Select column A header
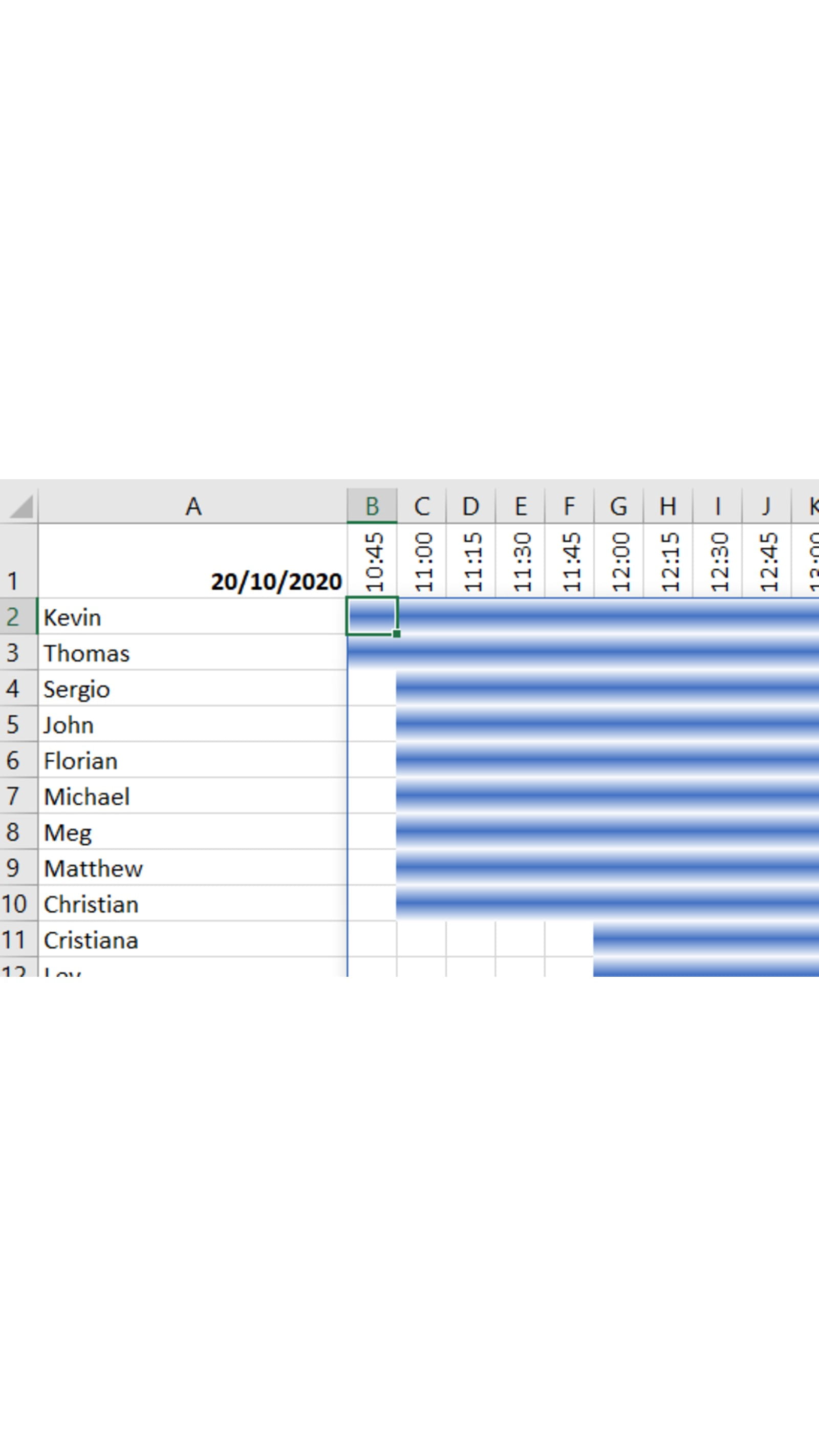819x1456 pixels. [x=193, y=506]
